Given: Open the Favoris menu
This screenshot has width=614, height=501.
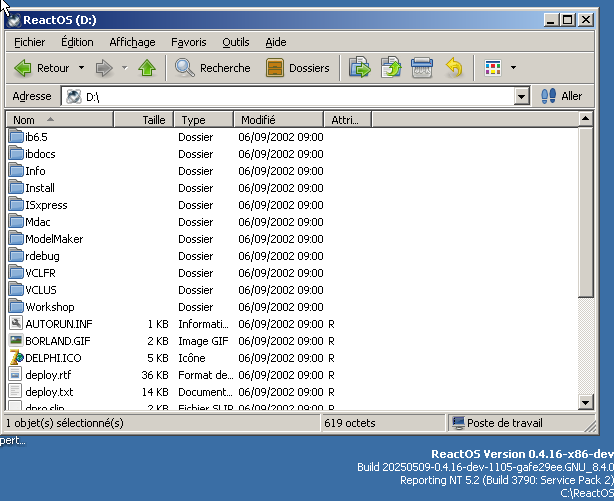Looking at the screenshot, I should (x=189, y=42).
